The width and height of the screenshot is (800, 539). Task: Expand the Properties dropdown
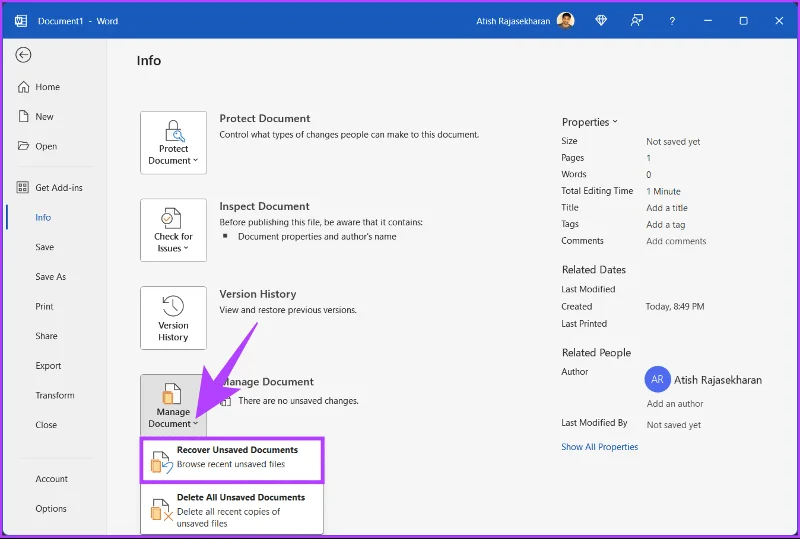[589, 122]
